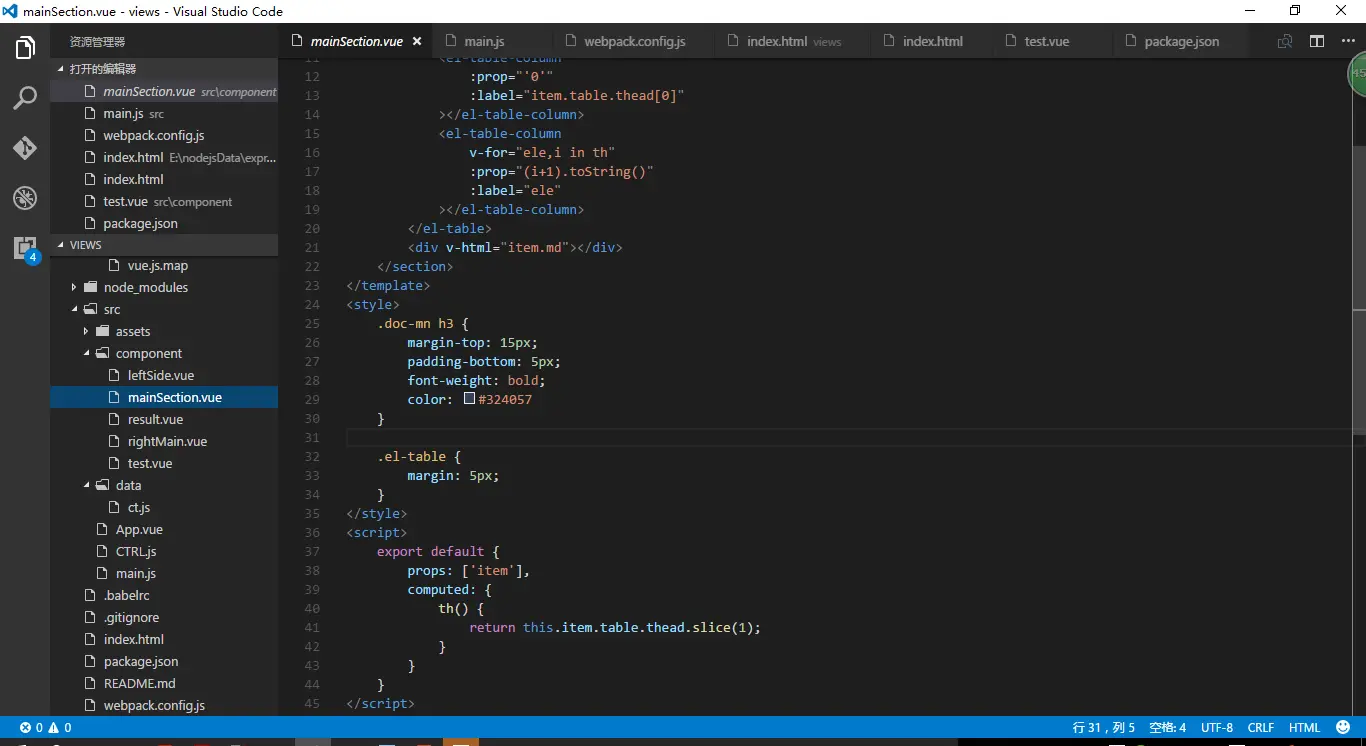Place cursor on '.doc-mn h3 {' selector line
The height and width of the screenshot is (746, 1366).
coord(423,323)
